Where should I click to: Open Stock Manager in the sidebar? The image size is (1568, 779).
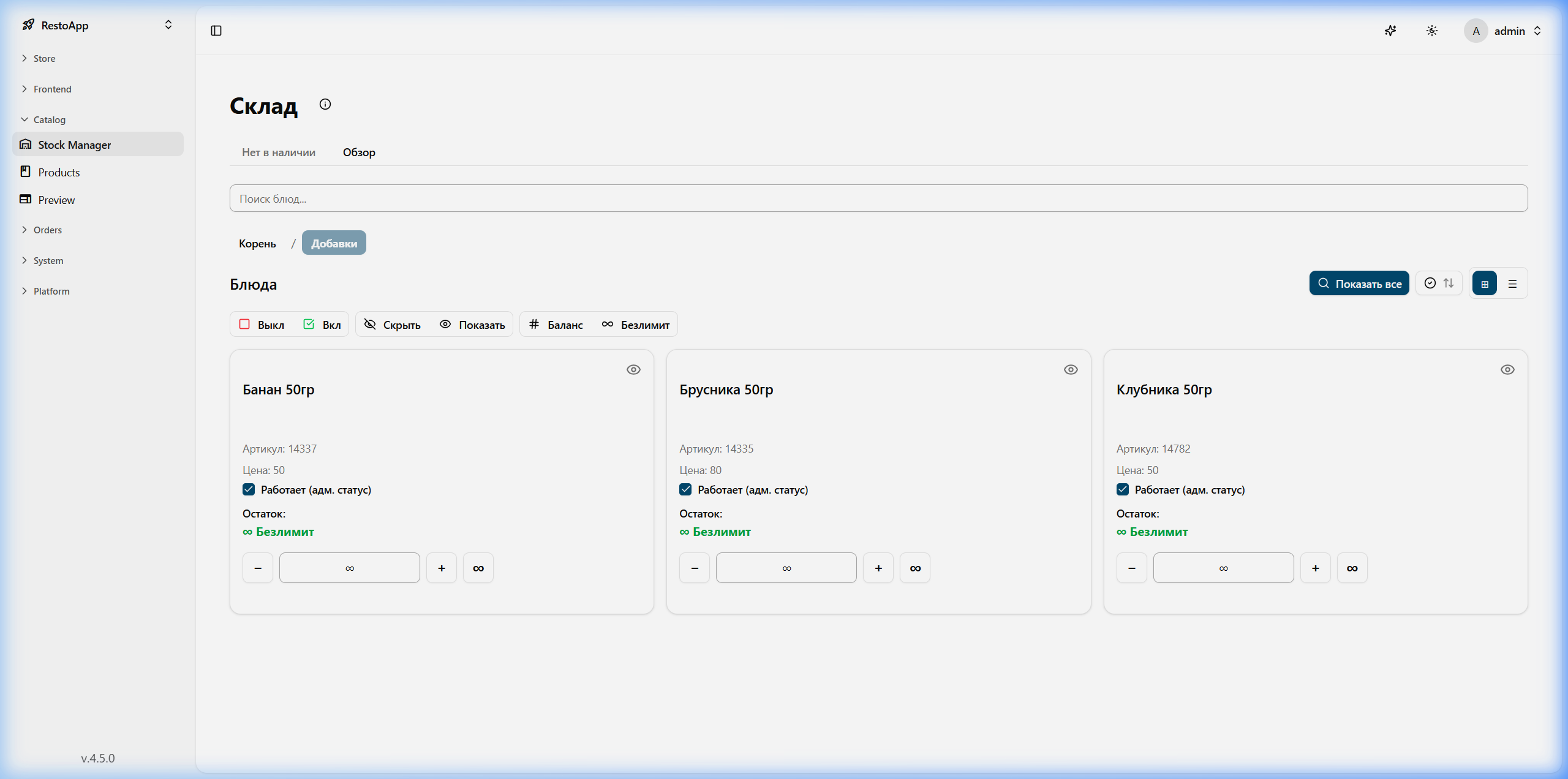(98, 145)
